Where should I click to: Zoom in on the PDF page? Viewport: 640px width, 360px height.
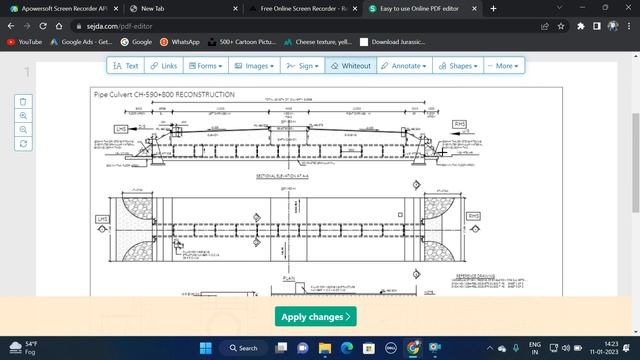tap(23, 116)
